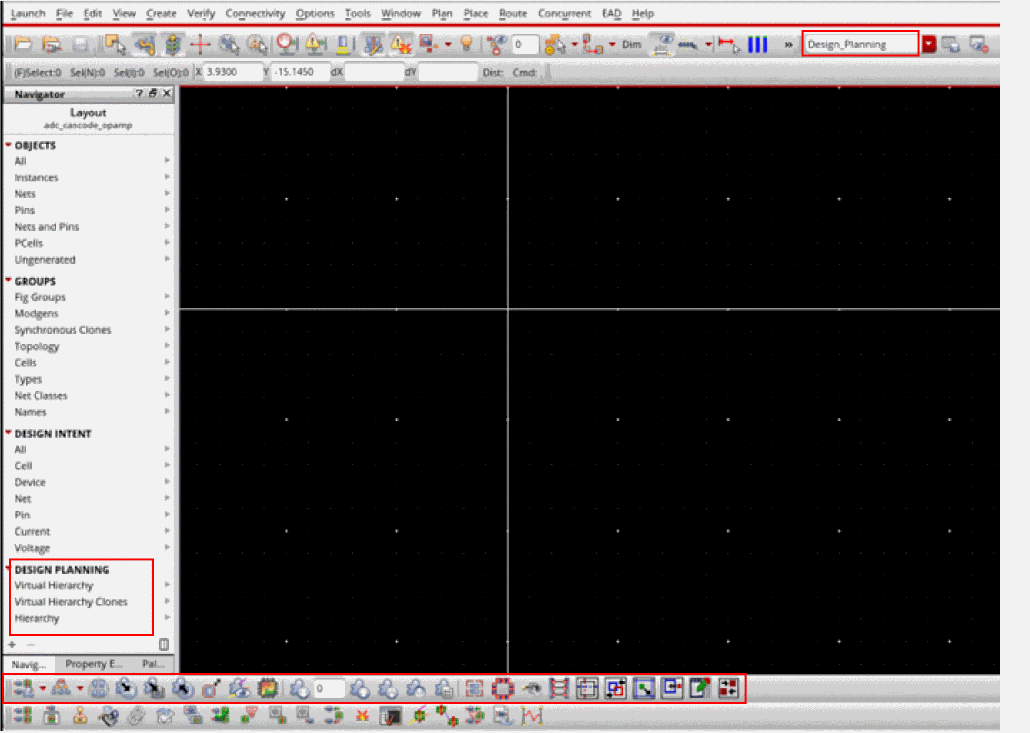
Task: Open the Route menu
Action: pos(513,13)
